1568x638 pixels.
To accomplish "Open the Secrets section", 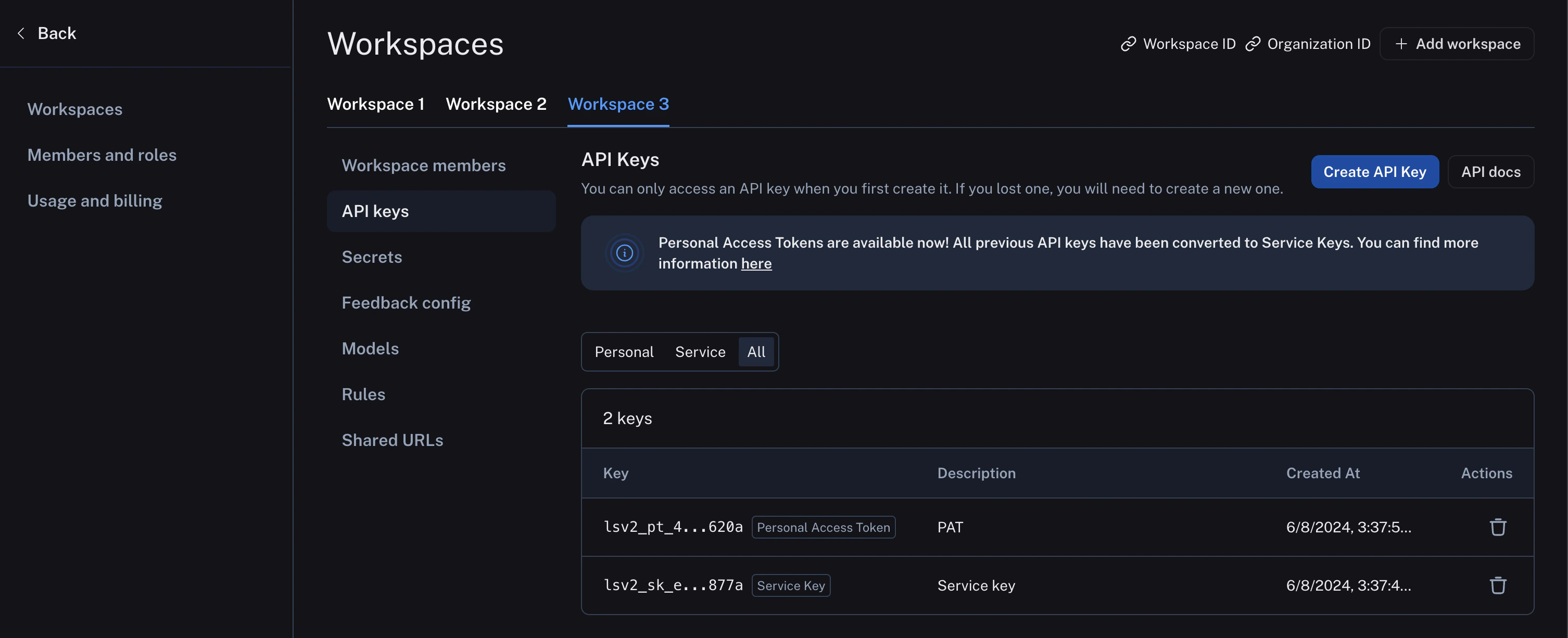I will 372,257.
